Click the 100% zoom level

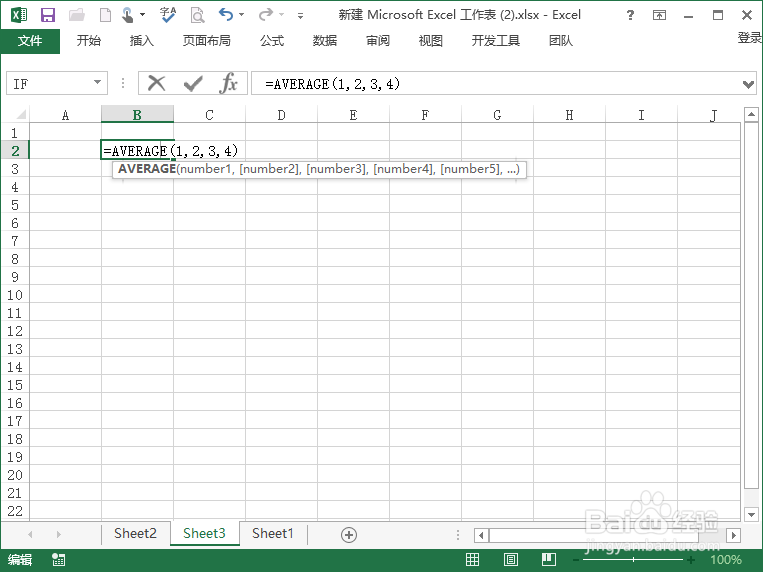726,560
